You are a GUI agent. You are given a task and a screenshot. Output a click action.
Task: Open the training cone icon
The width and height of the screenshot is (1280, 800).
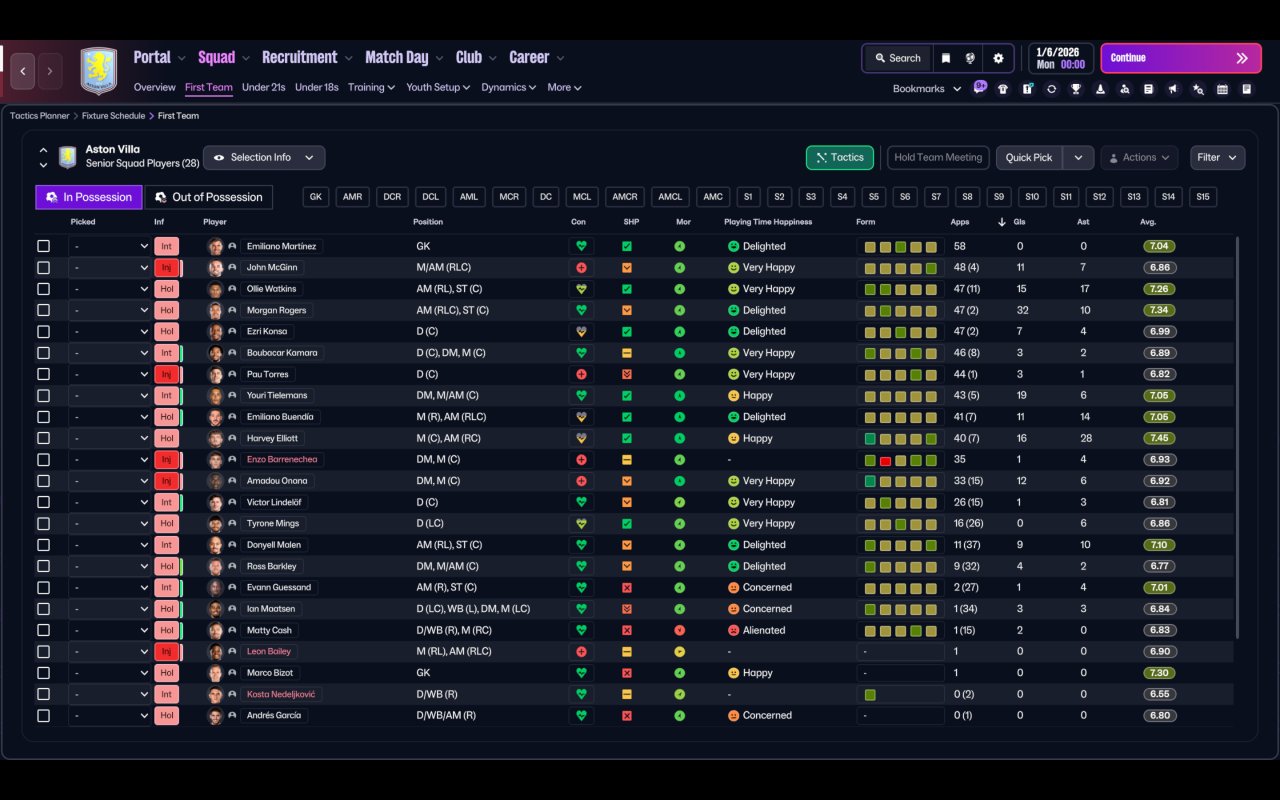tap(1100, 89)
